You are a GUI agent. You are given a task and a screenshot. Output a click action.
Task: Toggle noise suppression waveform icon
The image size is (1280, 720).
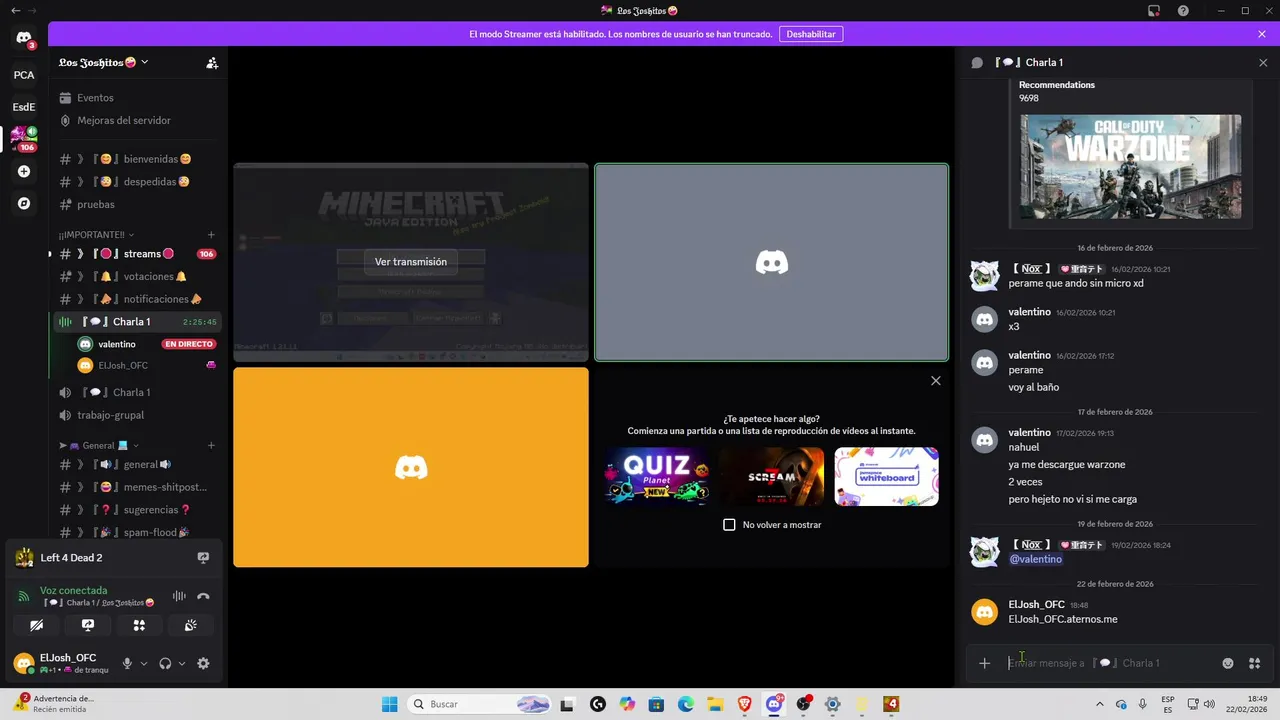(x=179, y=596)
